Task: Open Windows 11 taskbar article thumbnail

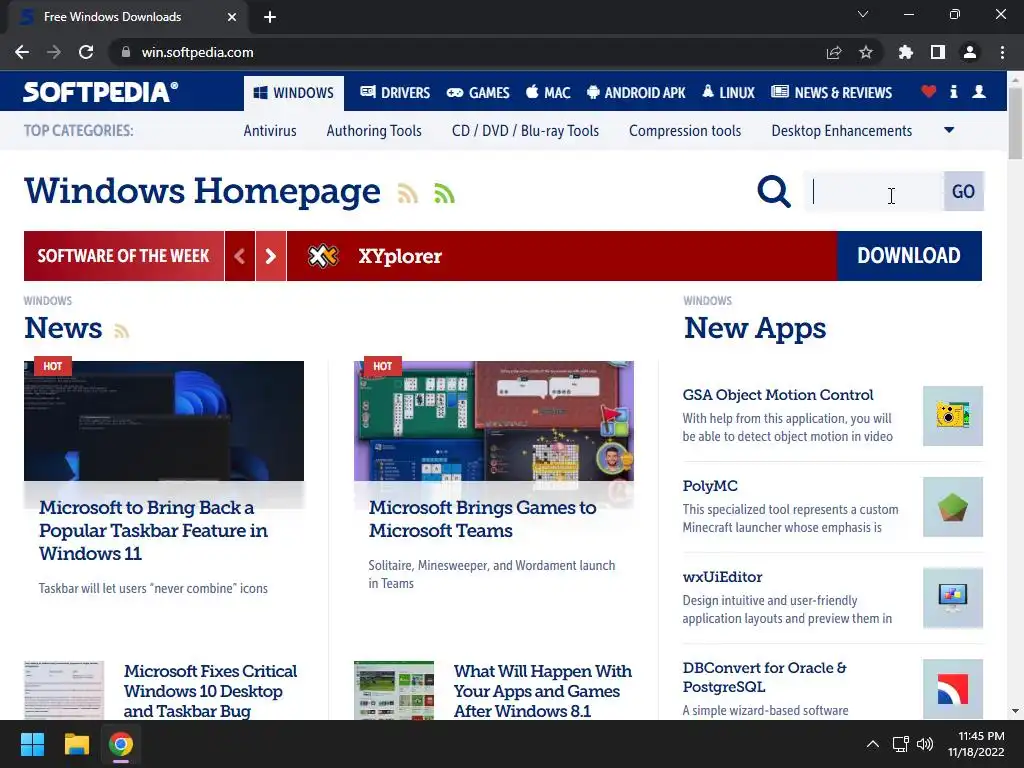Action: (x=164, y=421)
